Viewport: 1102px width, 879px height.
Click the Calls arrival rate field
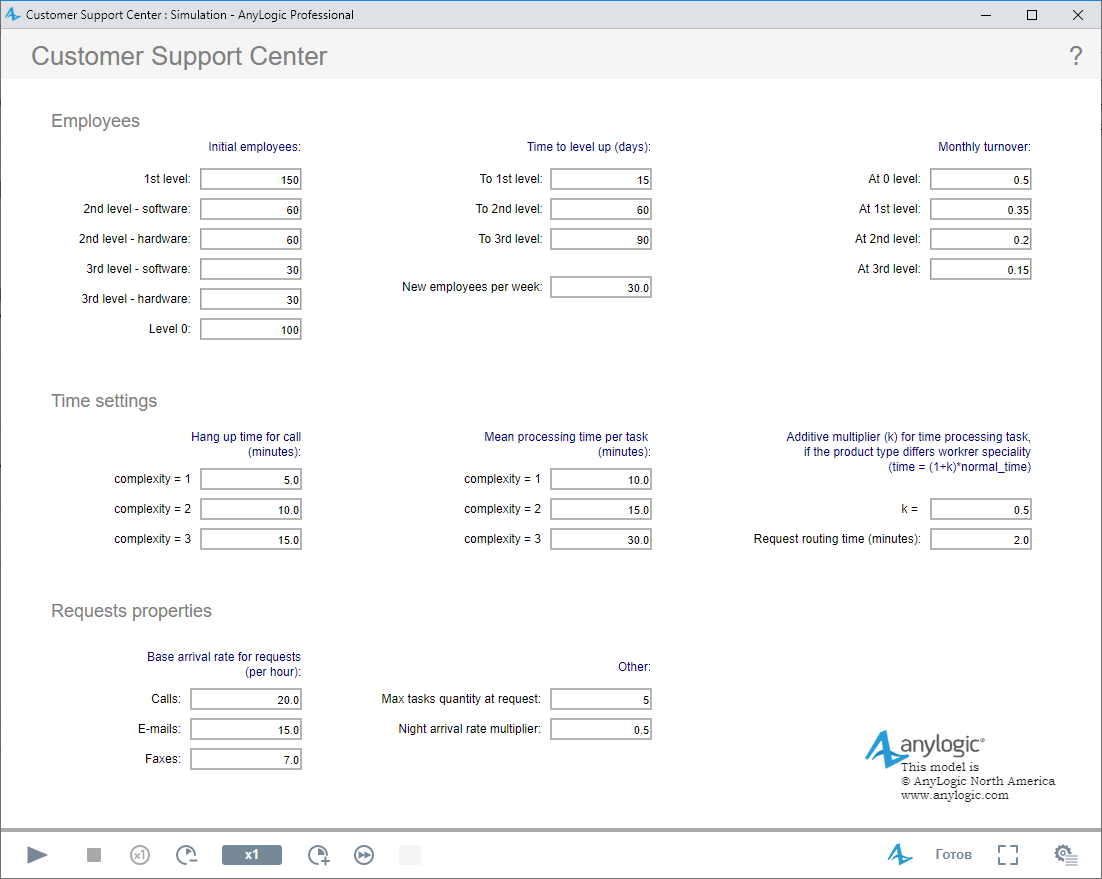pos(246,699)
